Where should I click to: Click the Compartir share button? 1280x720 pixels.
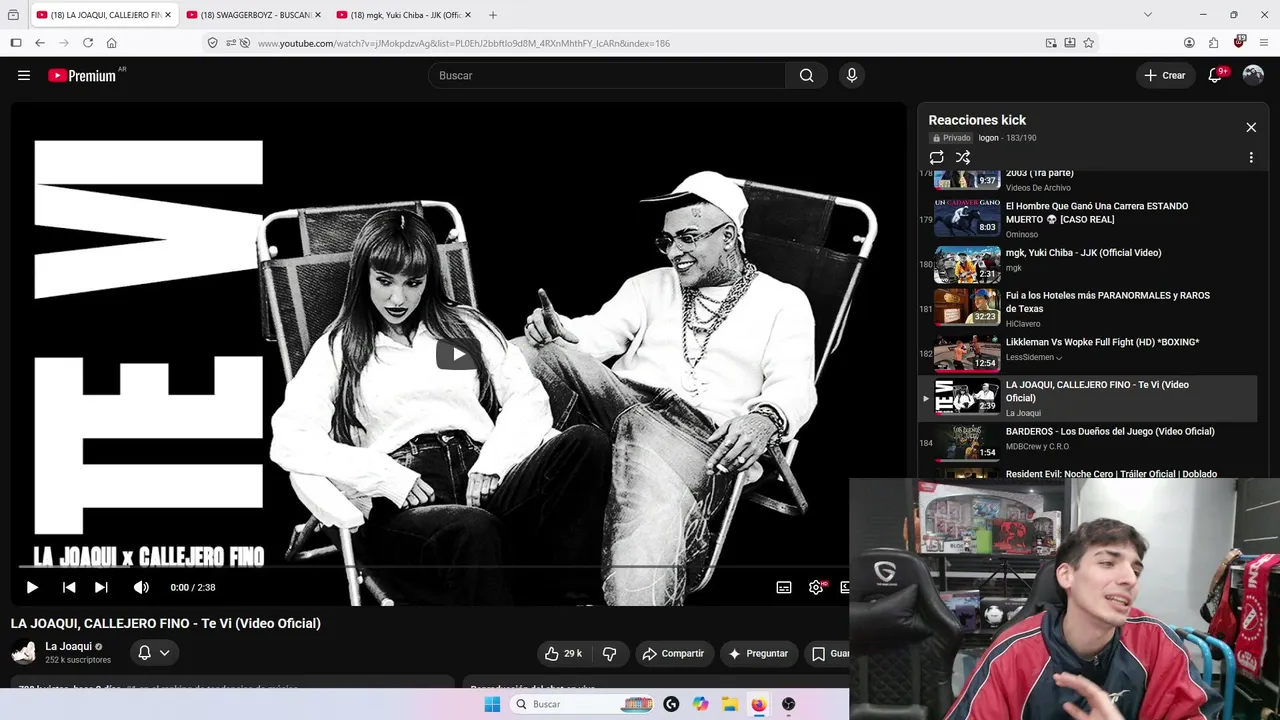click(674, 653)
